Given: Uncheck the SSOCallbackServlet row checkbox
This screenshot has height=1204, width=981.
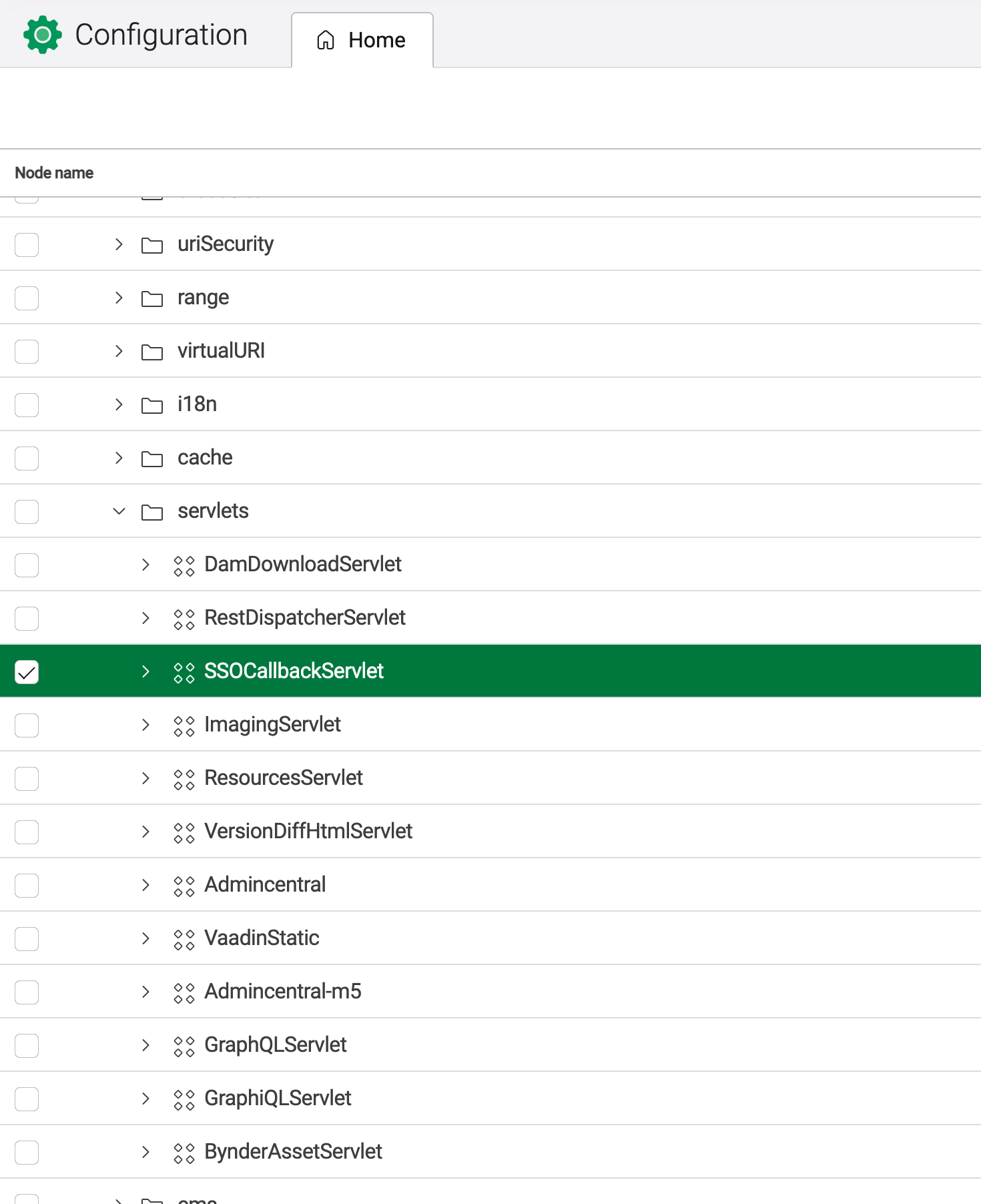Looking at the screenshot, I should tap(27, 672).
